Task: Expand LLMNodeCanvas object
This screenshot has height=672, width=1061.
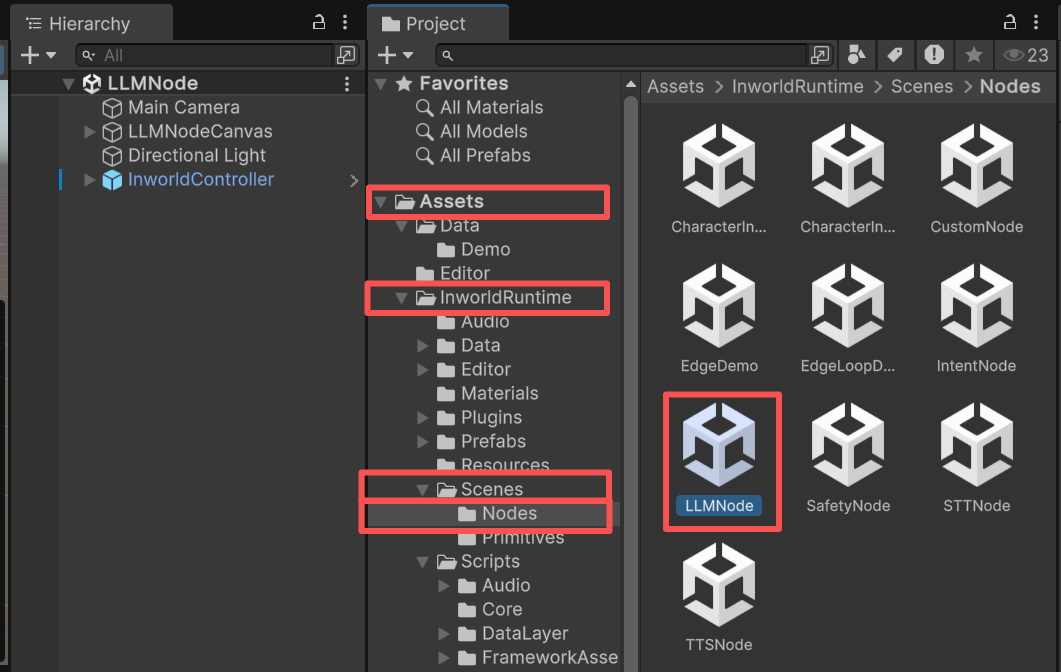Action: tap(89, 131)
